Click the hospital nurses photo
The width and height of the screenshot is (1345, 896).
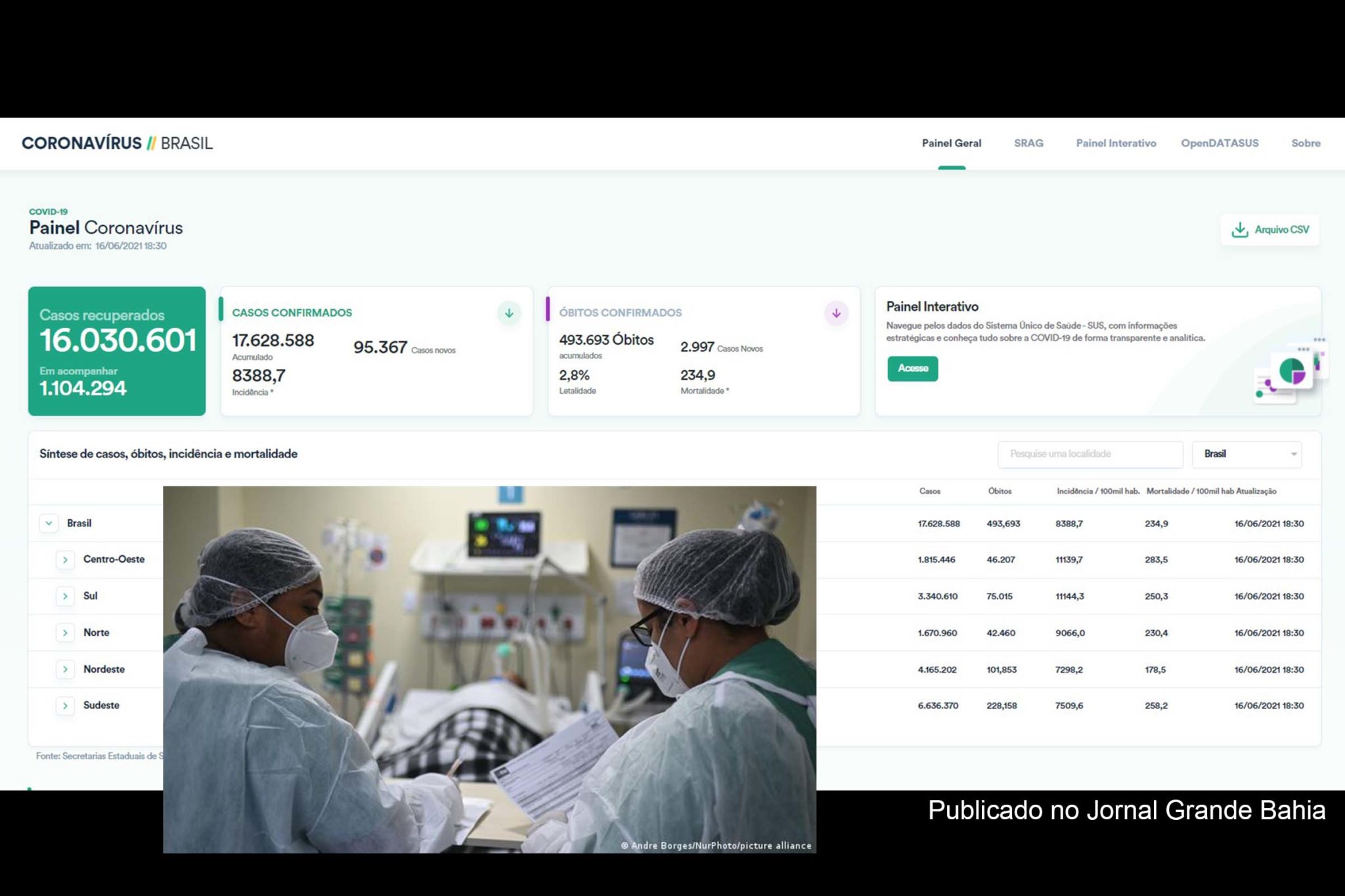[489, 670]
